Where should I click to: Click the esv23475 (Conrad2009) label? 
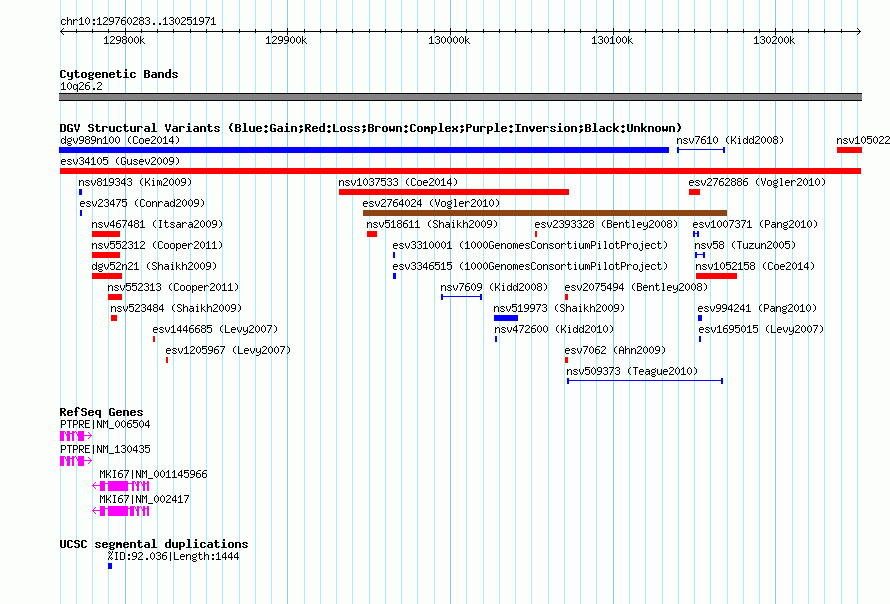(142, 203)
